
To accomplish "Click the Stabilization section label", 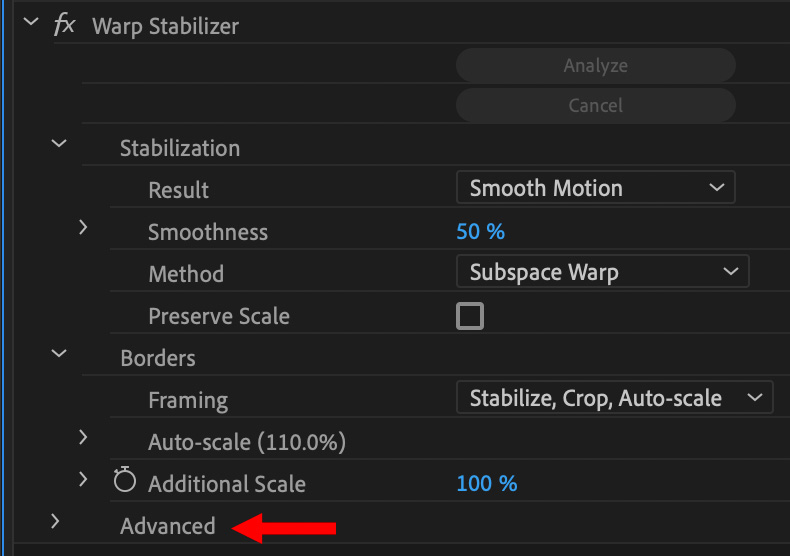I will [180, 148].
